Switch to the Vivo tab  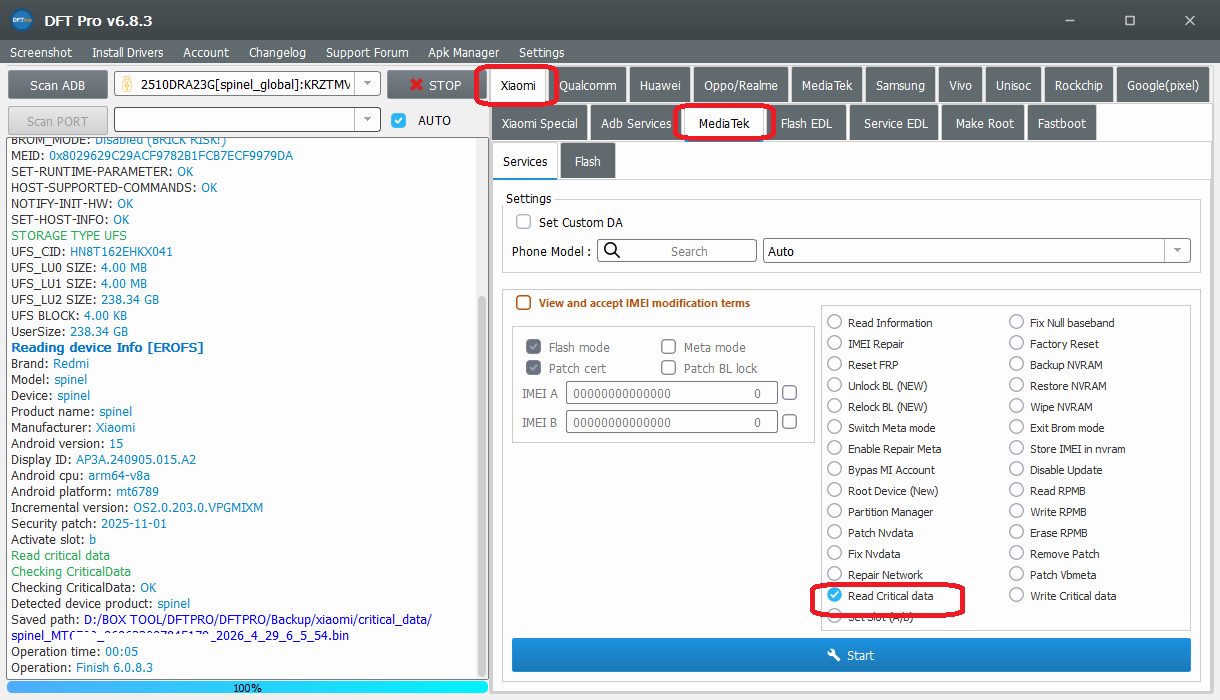[960, 85]
